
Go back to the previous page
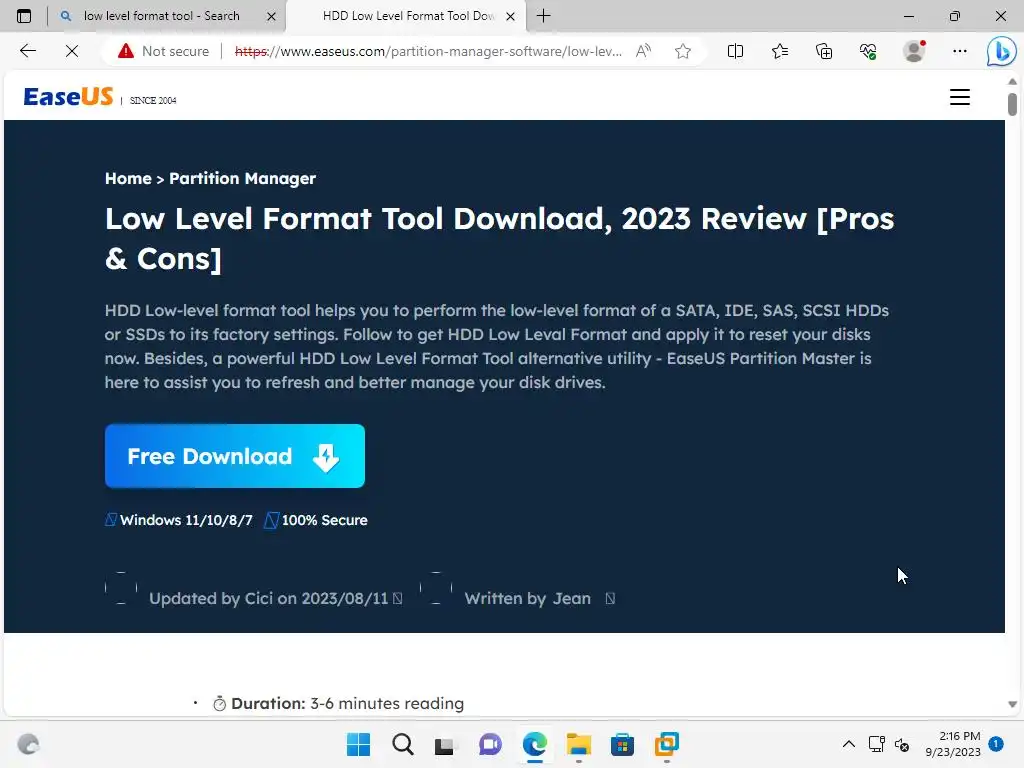(x=27, y=51)
